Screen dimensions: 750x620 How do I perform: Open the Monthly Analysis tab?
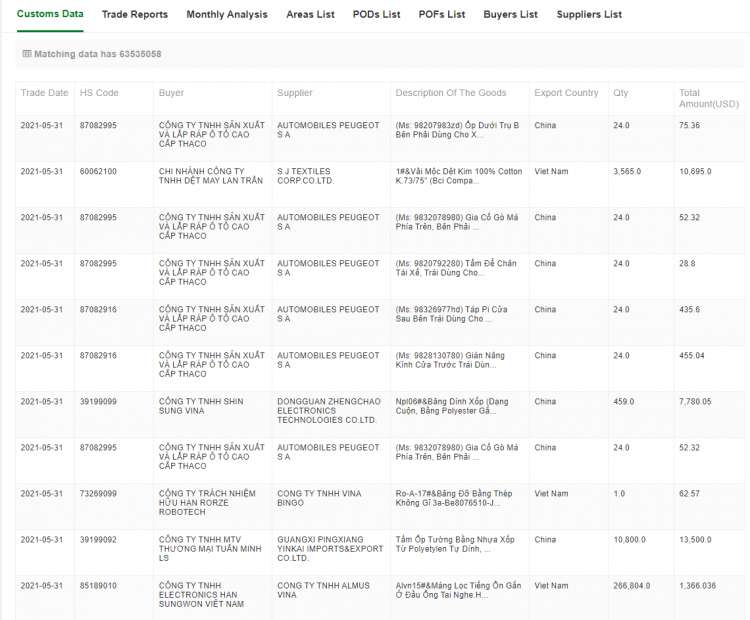[x=227, y=14]
